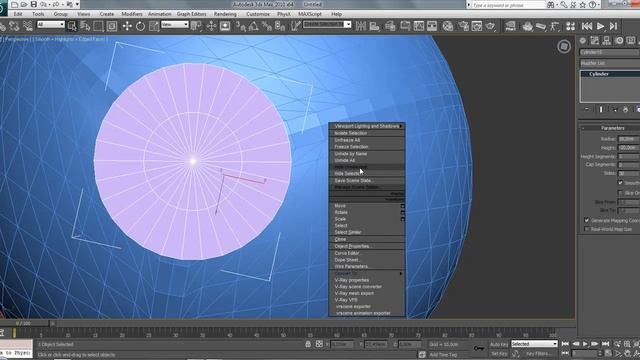Click the Play Animation button in transport controls
640x360 pixels.
tap(585, 344)
